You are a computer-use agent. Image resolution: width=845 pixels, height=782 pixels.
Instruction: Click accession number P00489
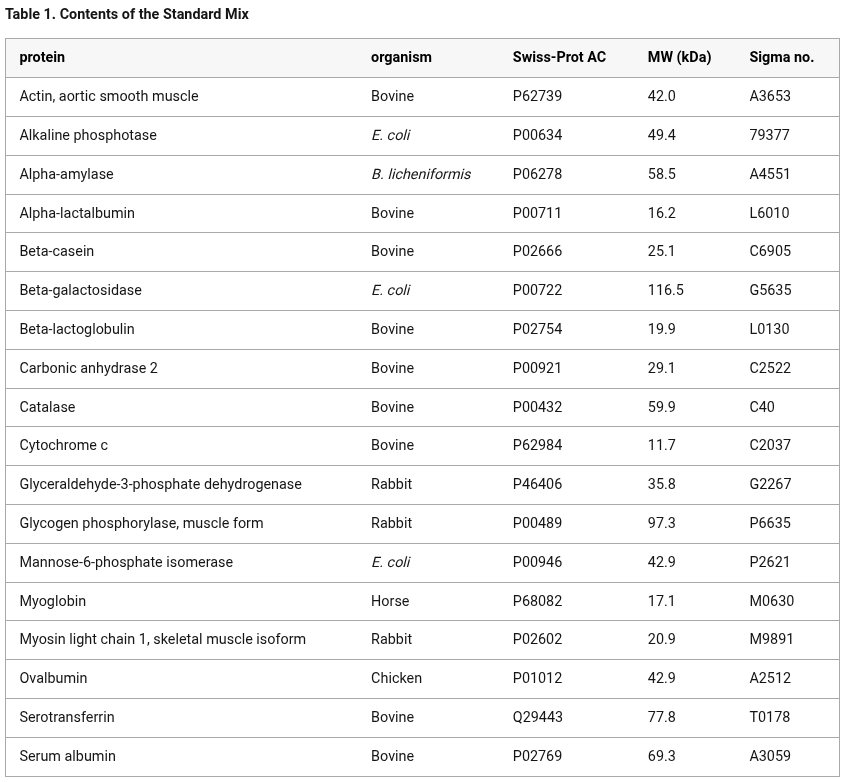pyautogui.click(x=537, y=523)
